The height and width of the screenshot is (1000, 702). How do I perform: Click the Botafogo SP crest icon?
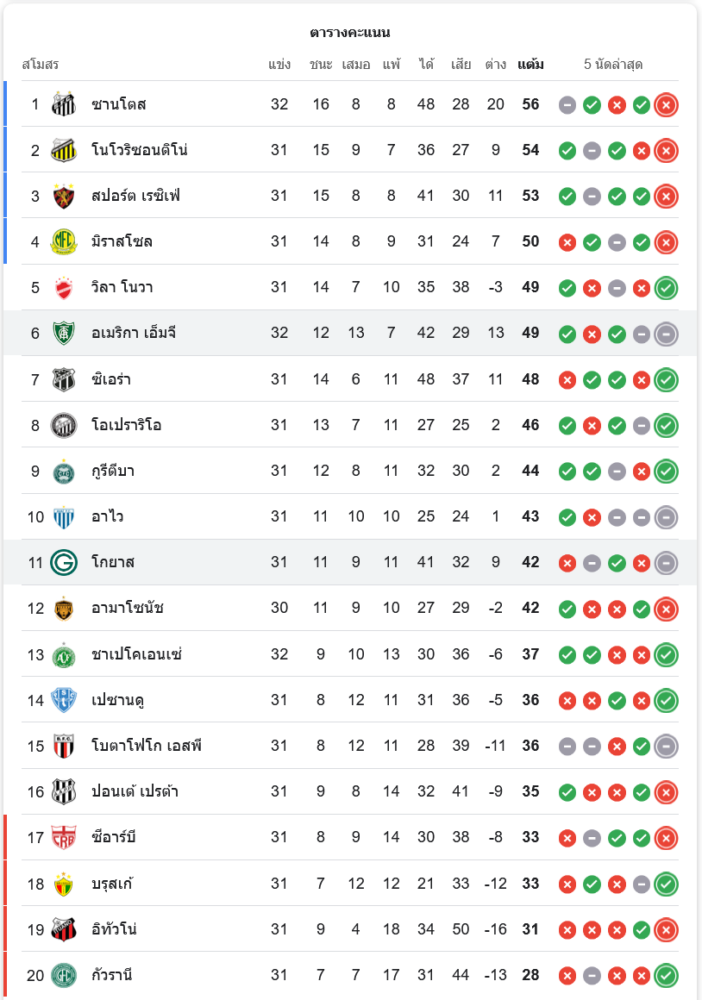(64, 746)
